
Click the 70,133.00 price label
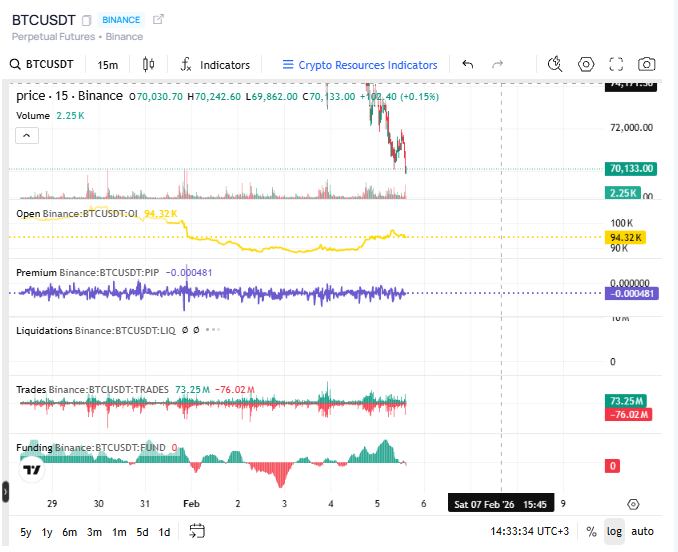(x=631, y=169)
